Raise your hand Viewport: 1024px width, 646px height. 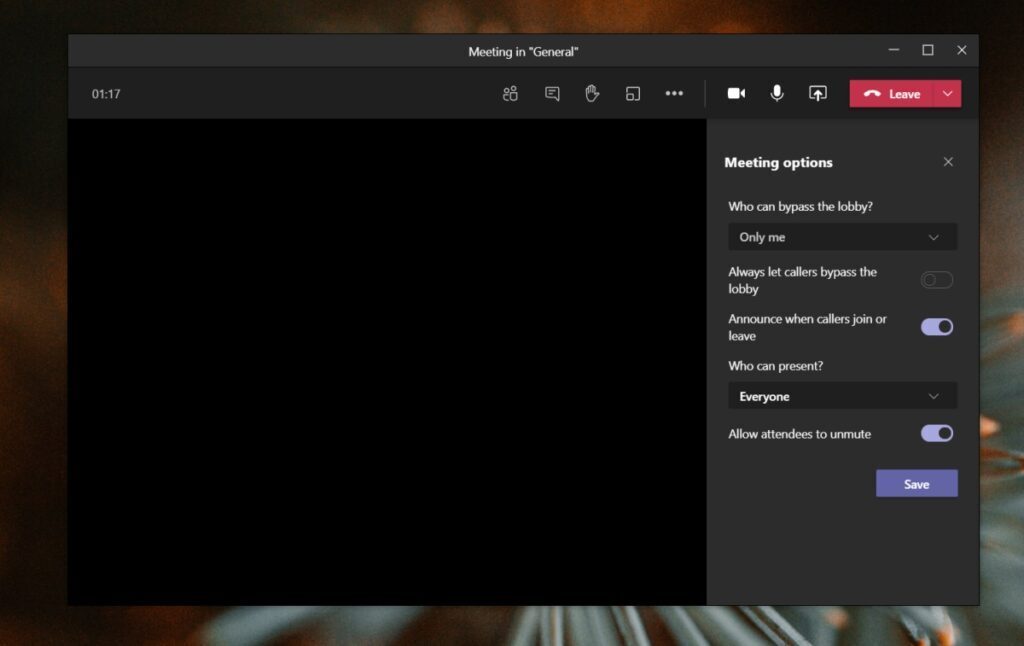coord(591,93)
